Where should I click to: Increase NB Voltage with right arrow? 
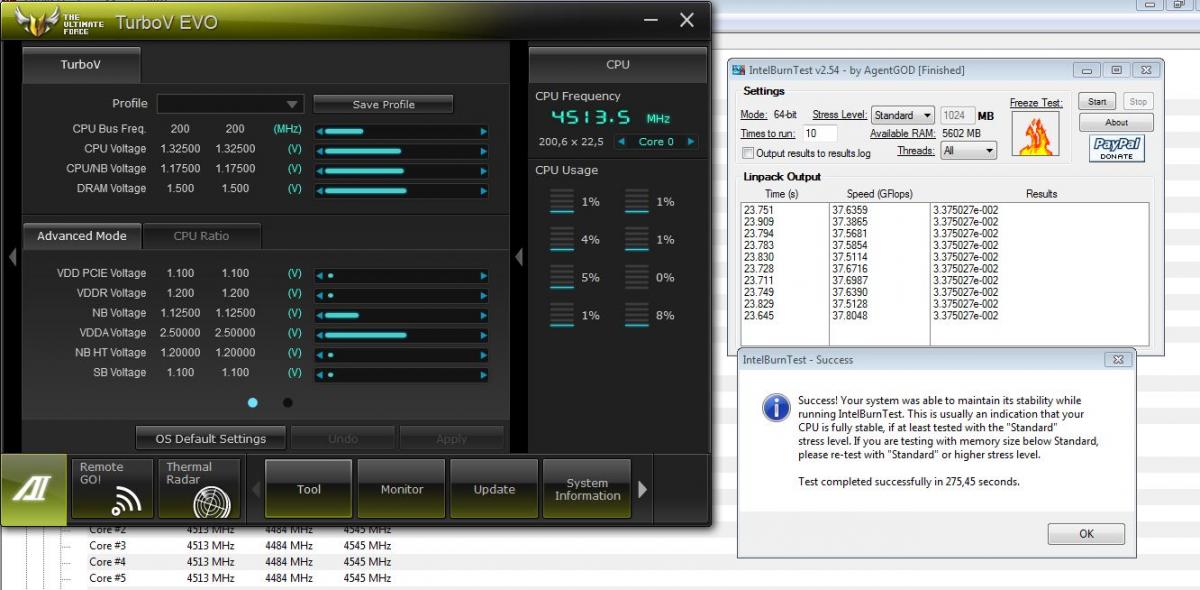(484, 315)
